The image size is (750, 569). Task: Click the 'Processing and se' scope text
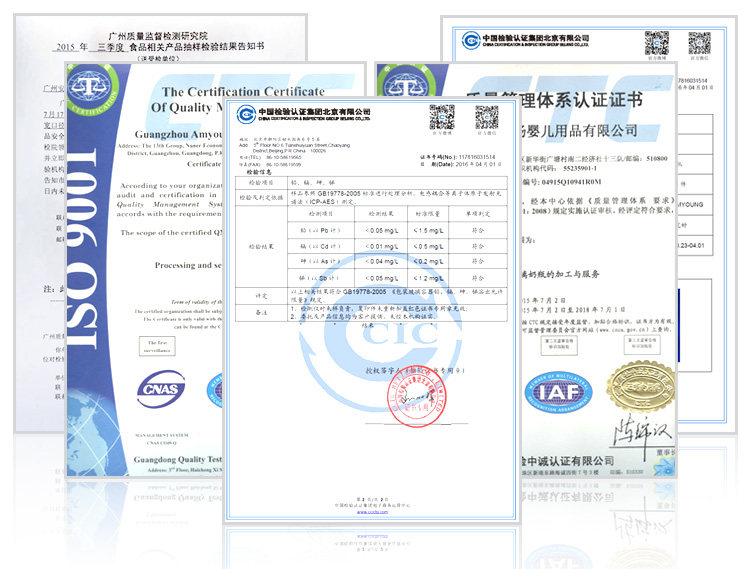click(188, 265)
